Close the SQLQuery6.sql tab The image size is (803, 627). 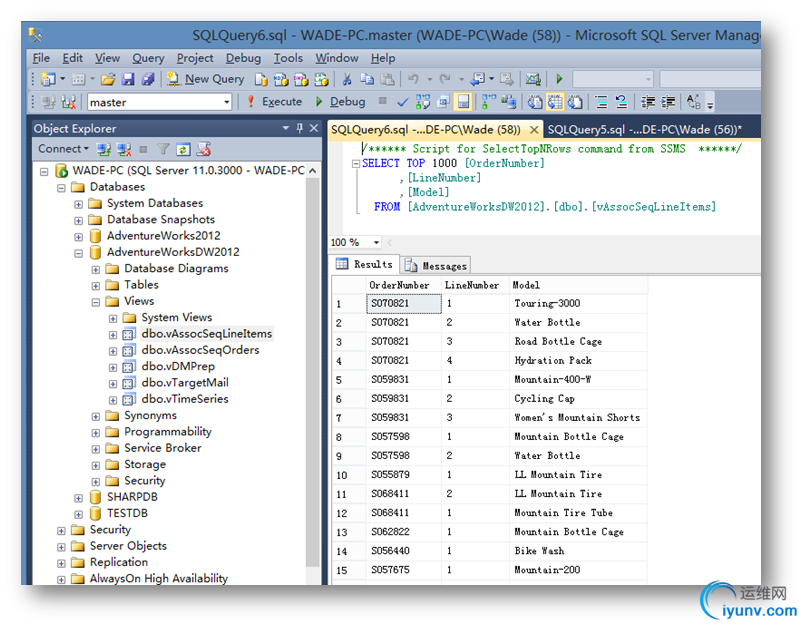[534, 130]
